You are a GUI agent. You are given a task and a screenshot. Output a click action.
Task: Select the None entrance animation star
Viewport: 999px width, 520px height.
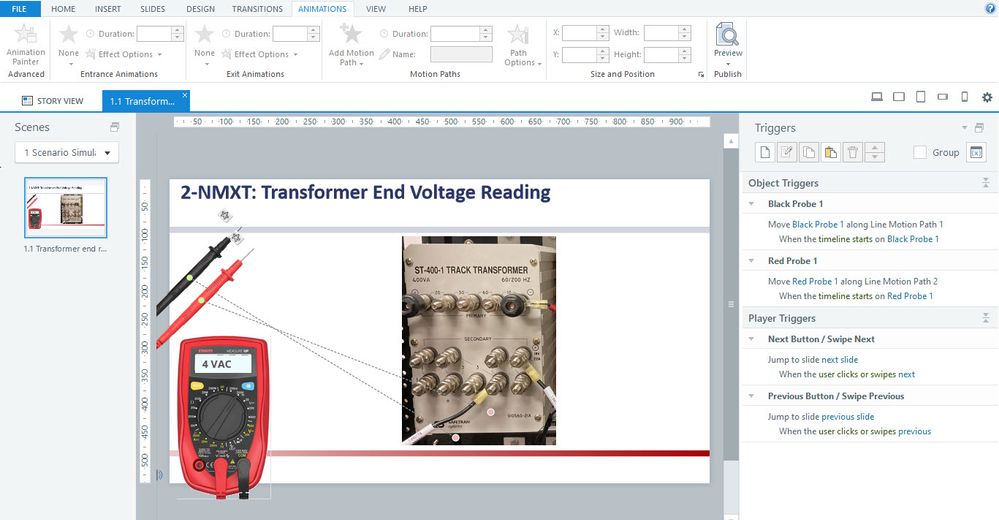click(68, 34)
